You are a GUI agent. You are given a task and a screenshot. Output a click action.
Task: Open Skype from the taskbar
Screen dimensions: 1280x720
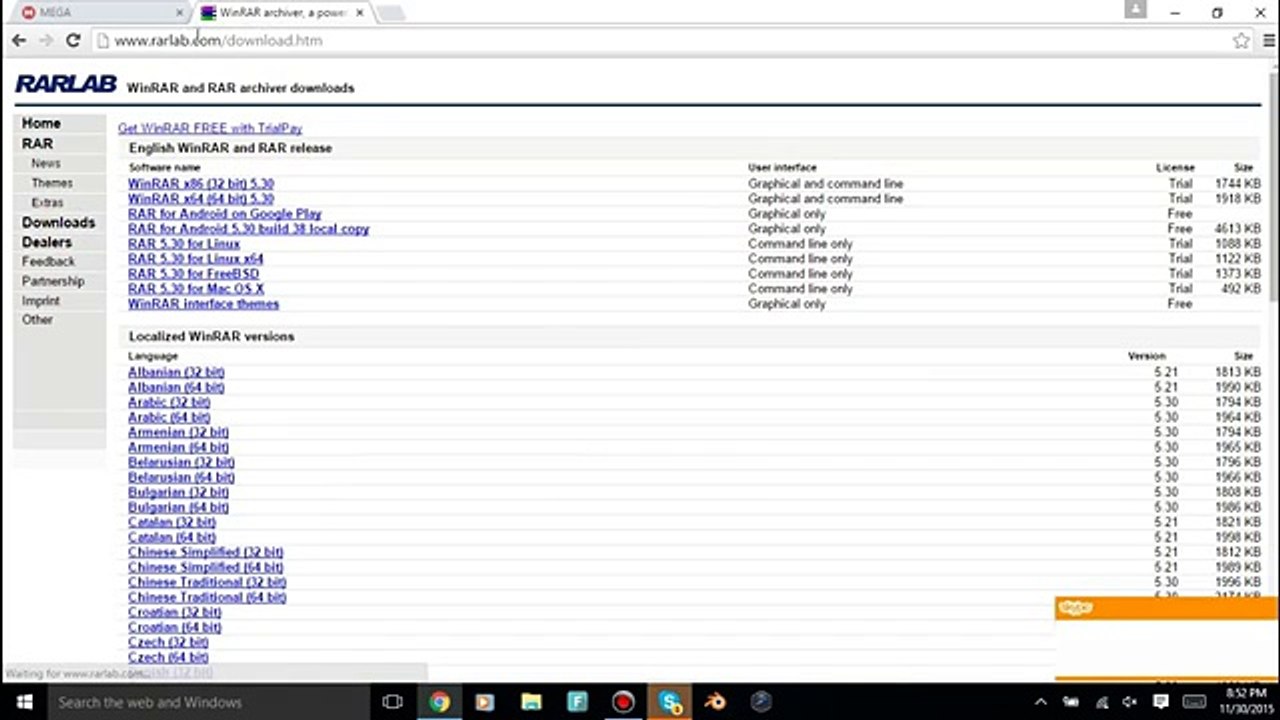[670, 702]
